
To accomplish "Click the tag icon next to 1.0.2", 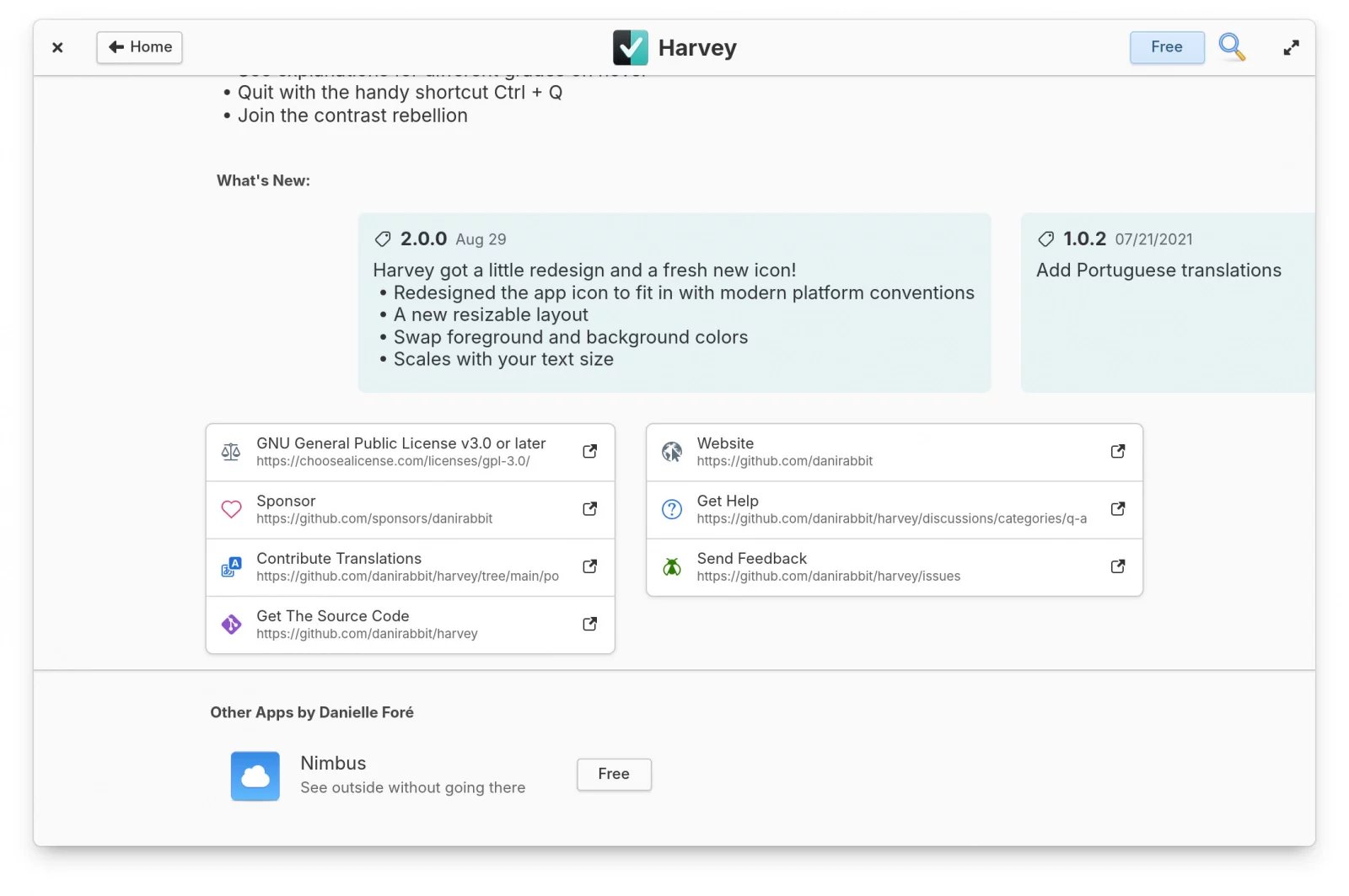I will tap(1046, 239).
